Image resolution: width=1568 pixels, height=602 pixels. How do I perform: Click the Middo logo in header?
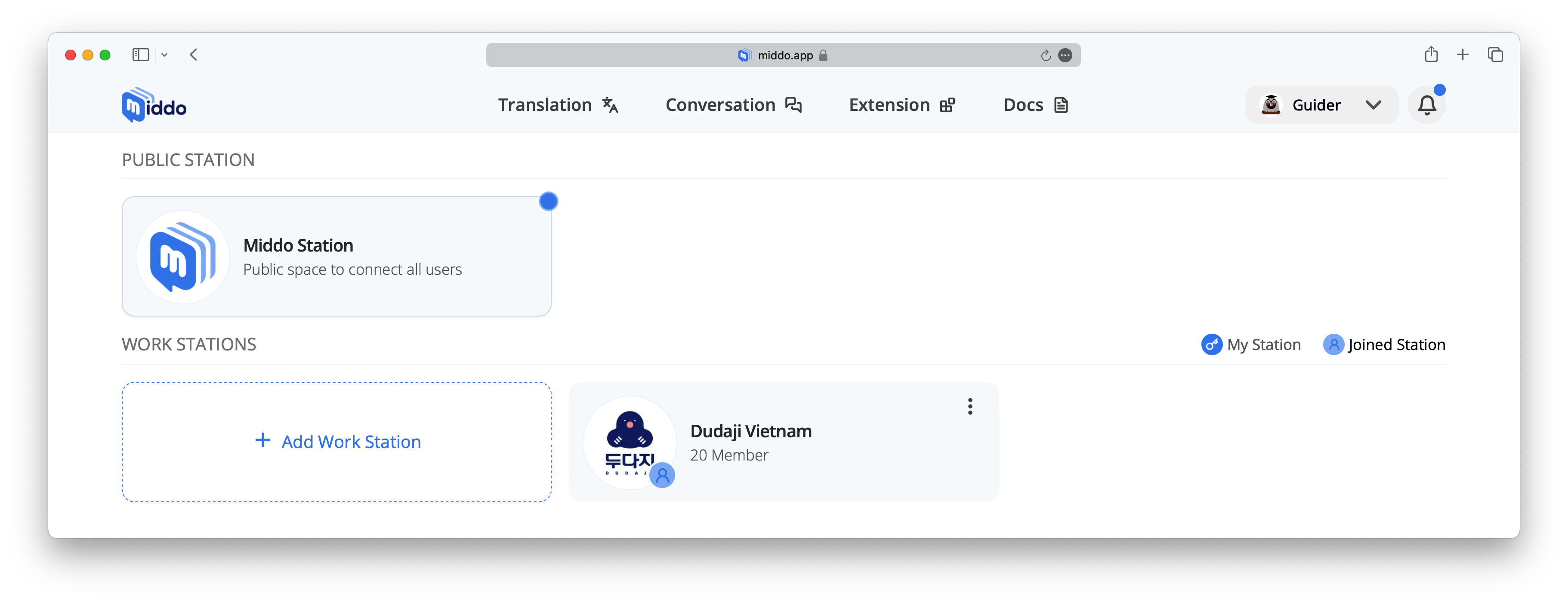(x=154, y=105)
